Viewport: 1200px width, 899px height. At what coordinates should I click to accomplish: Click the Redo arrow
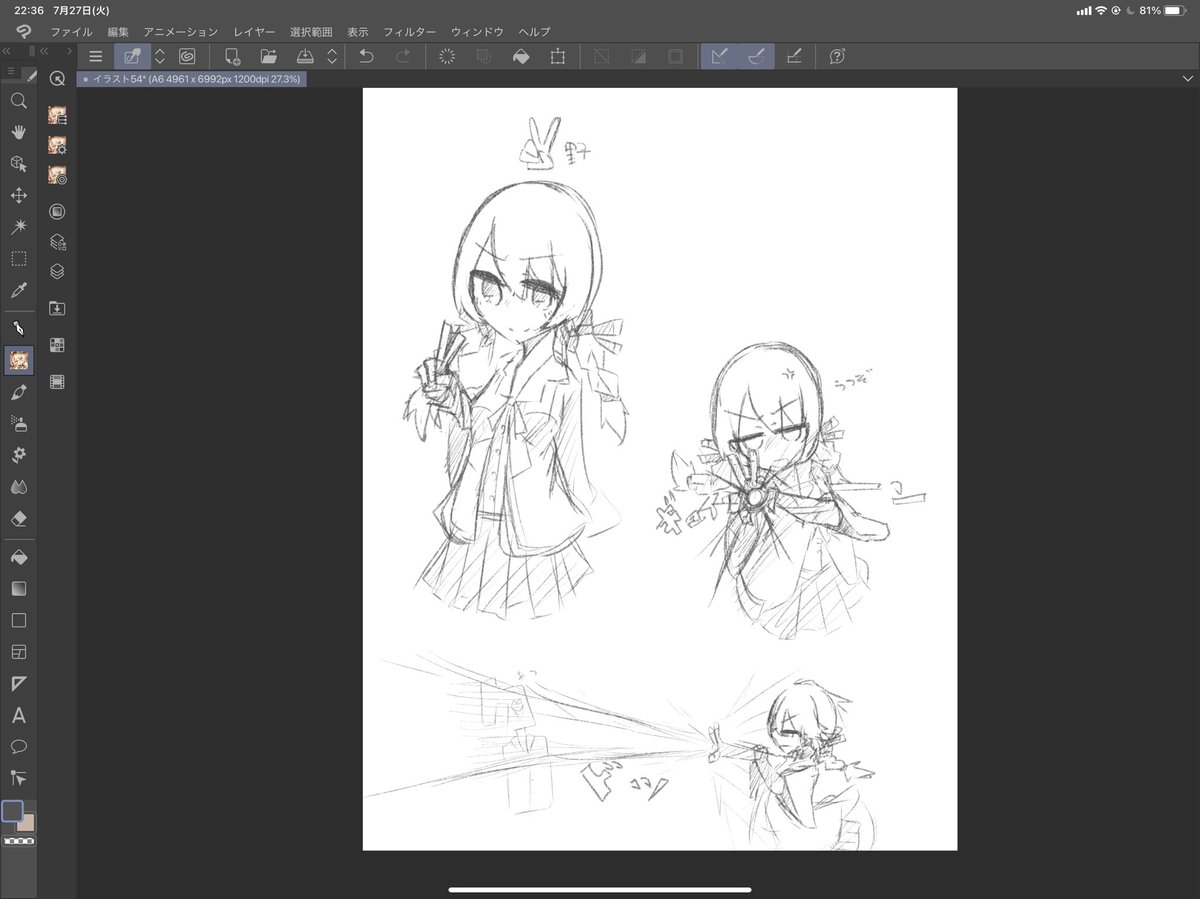pos(403,56)
